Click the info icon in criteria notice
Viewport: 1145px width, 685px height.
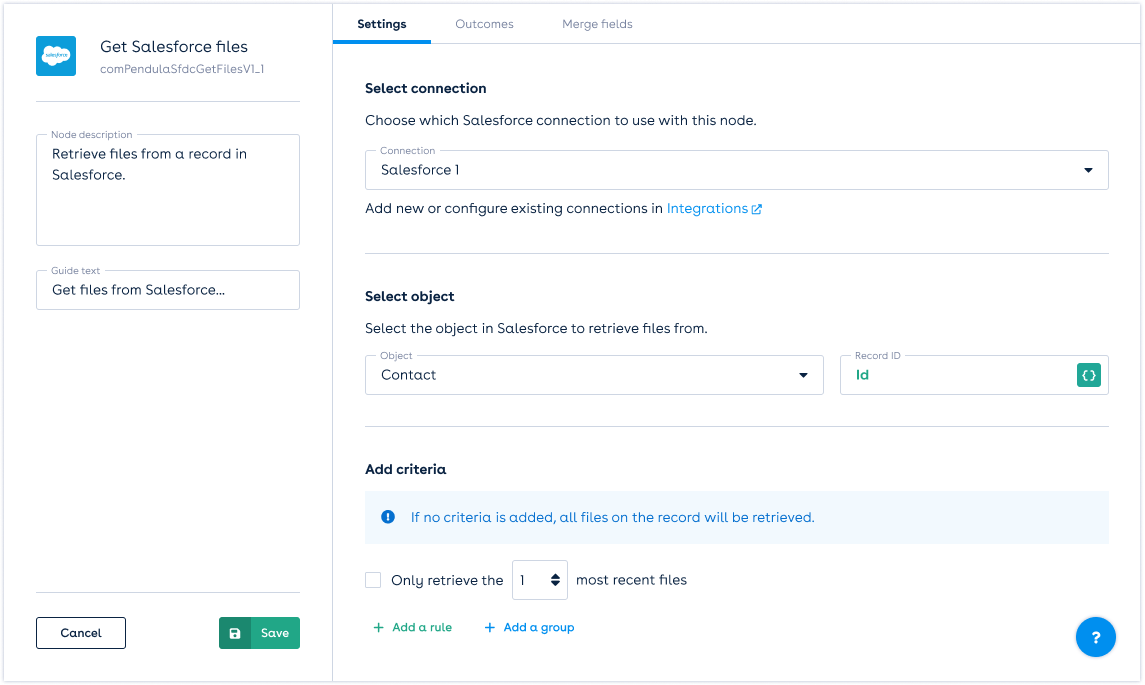(388, 517)
